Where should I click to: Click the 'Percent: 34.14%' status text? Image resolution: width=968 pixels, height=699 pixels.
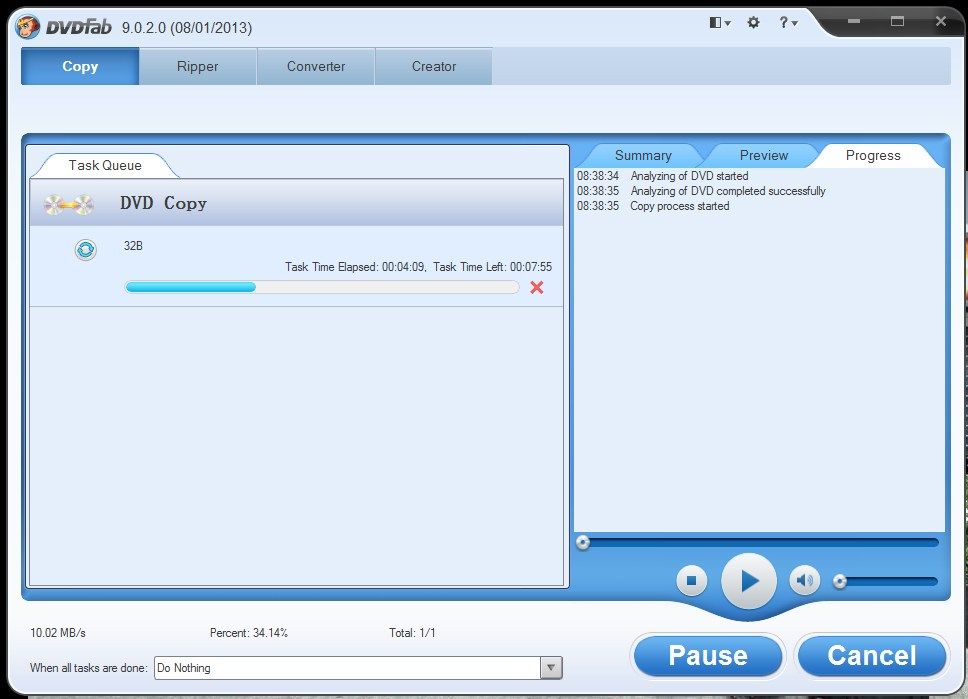click(x=249, y=633)
